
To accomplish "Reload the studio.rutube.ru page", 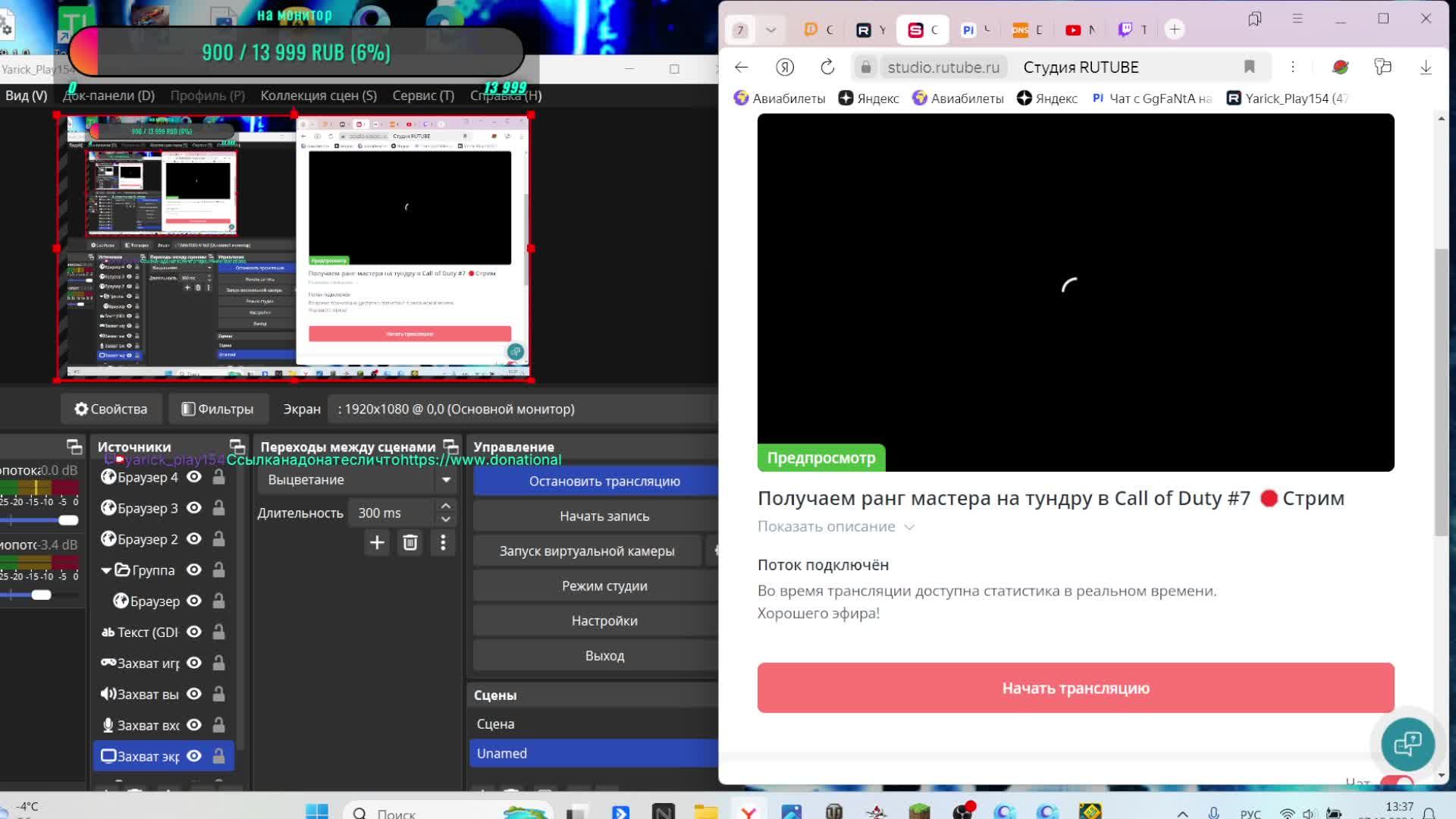I will pos(827,67).
